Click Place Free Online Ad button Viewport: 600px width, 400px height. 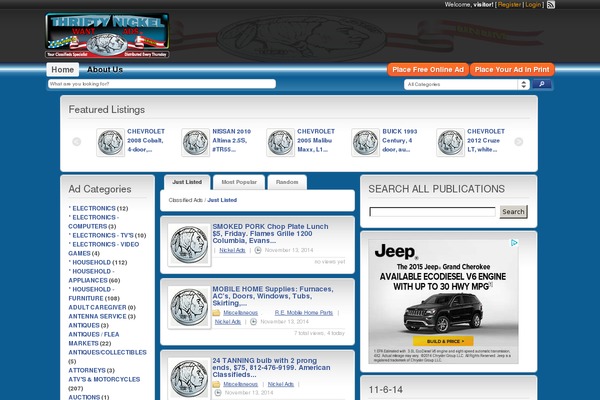click(428, 70)
